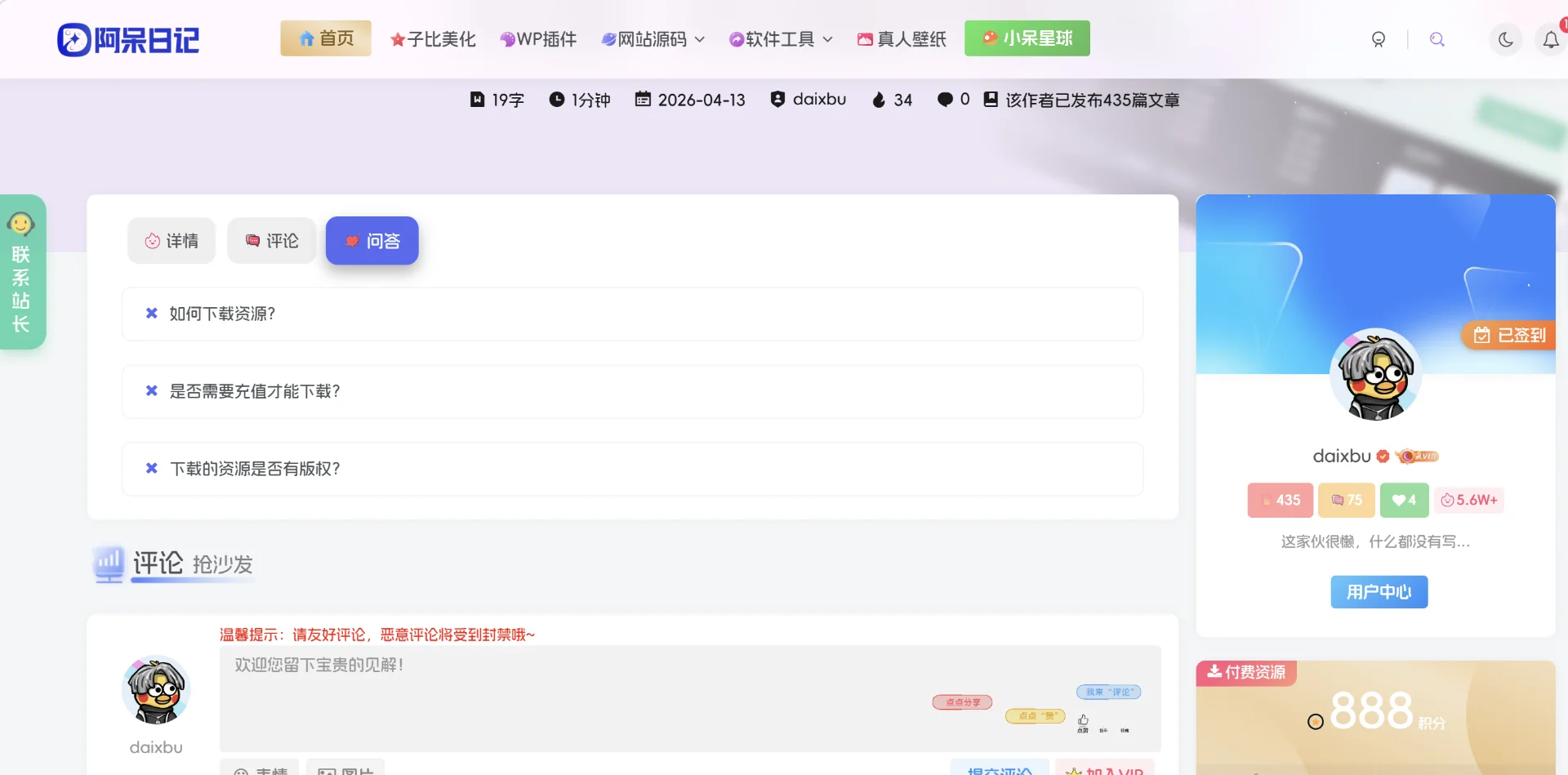Click the 联系站长 smiley contact icon on left edge
This screenshot has height=775, width=1568.
pyautogui.click(x=21, y=225)
